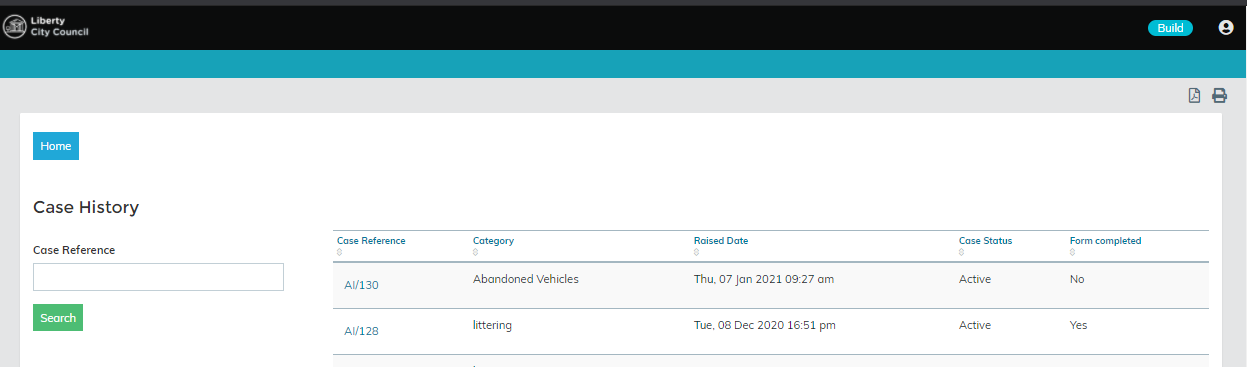Sort table by Case Reference arrows
This screenshot has height=367, width=1247.
(340, 252)
